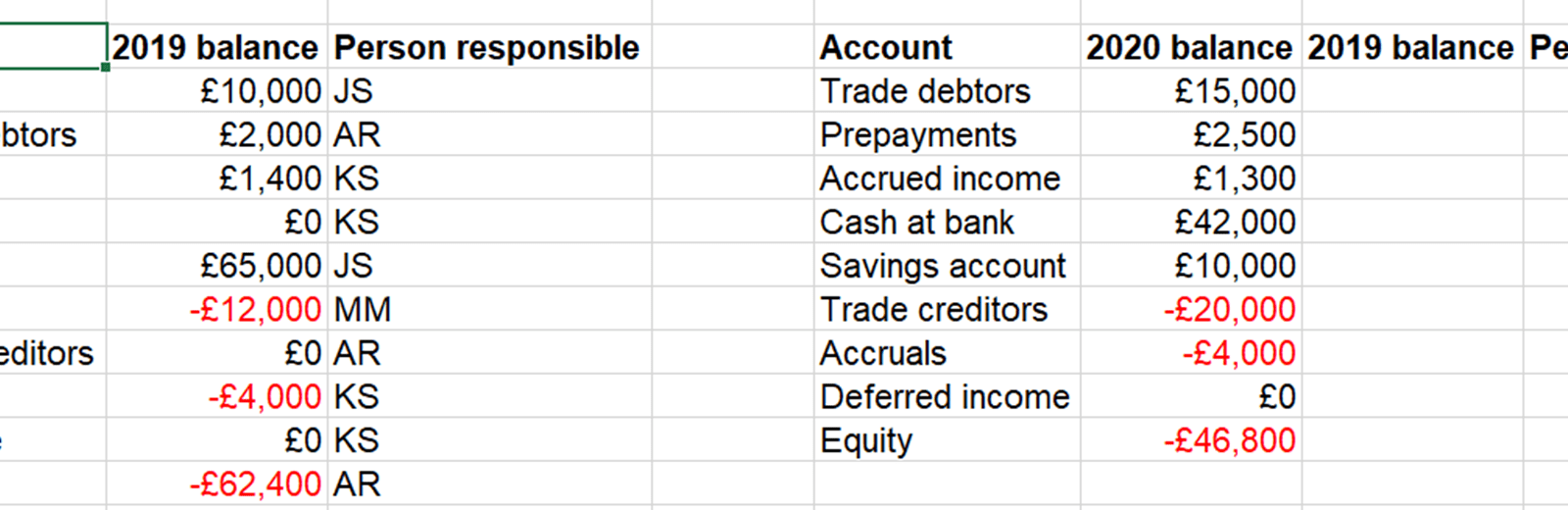Select the MM person responsible cell
Image resolution: width=1568 pixels, height=510 pixels.
click(363, 310)
